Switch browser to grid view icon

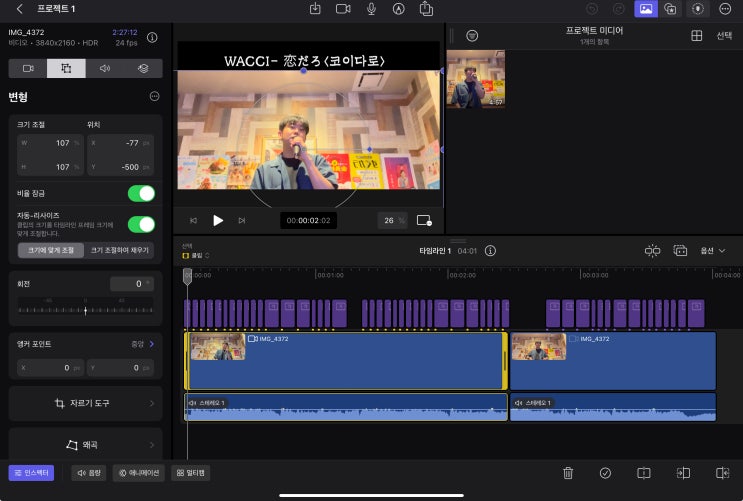[x=697, y=36]
